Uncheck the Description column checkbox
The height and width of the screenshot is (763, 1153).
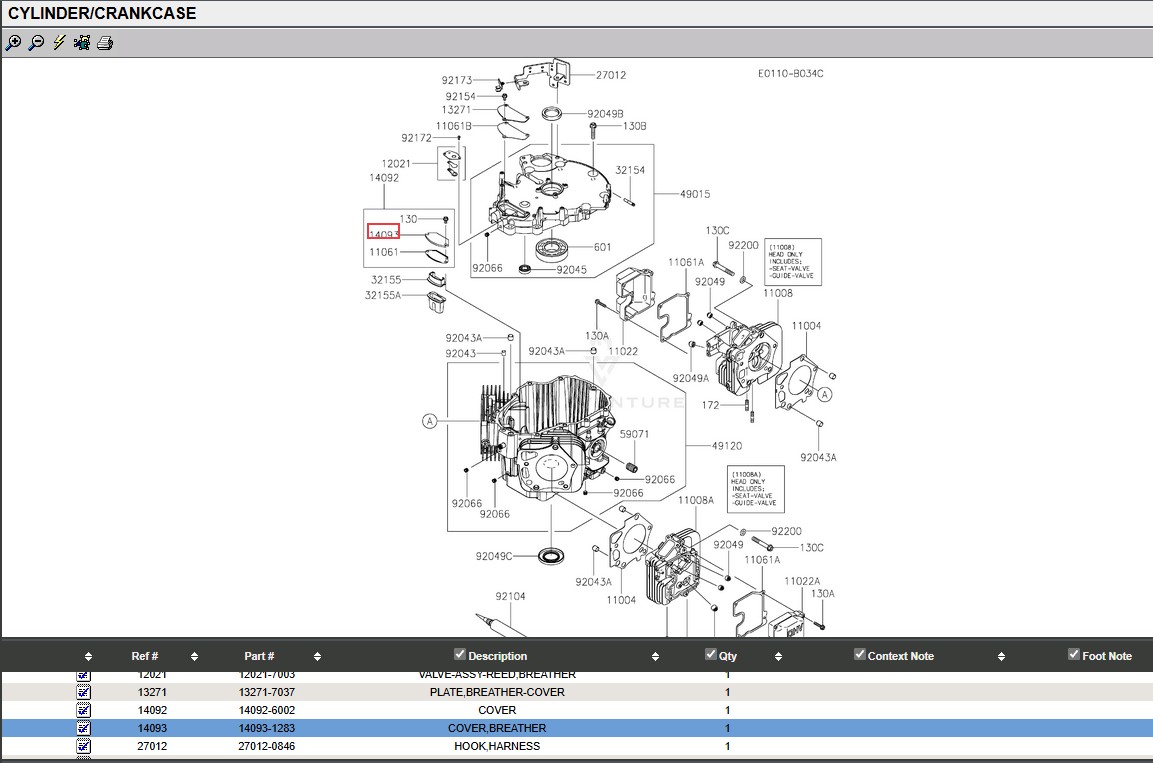[460, 654]
